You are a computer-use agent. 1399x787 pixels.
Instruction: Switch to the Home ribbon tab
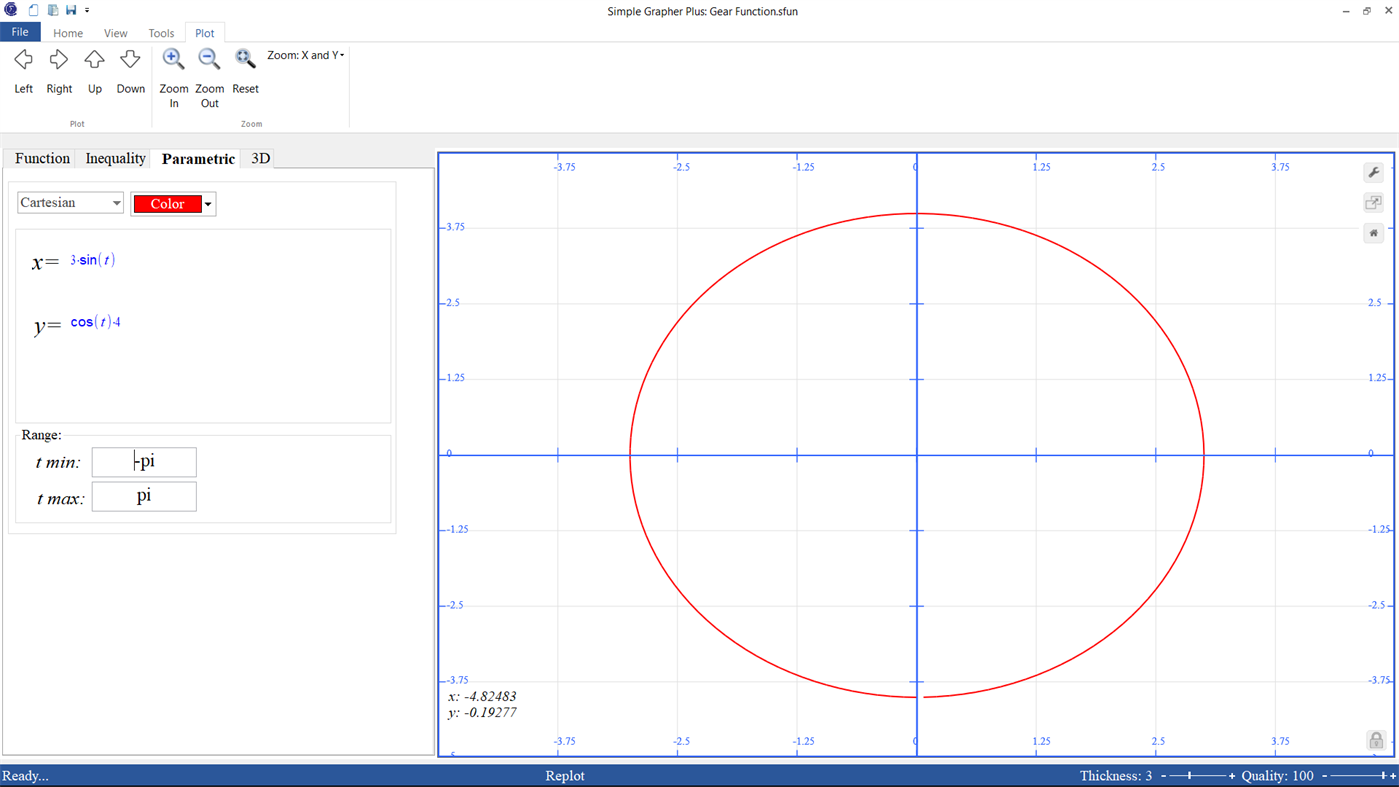(68, 33)
